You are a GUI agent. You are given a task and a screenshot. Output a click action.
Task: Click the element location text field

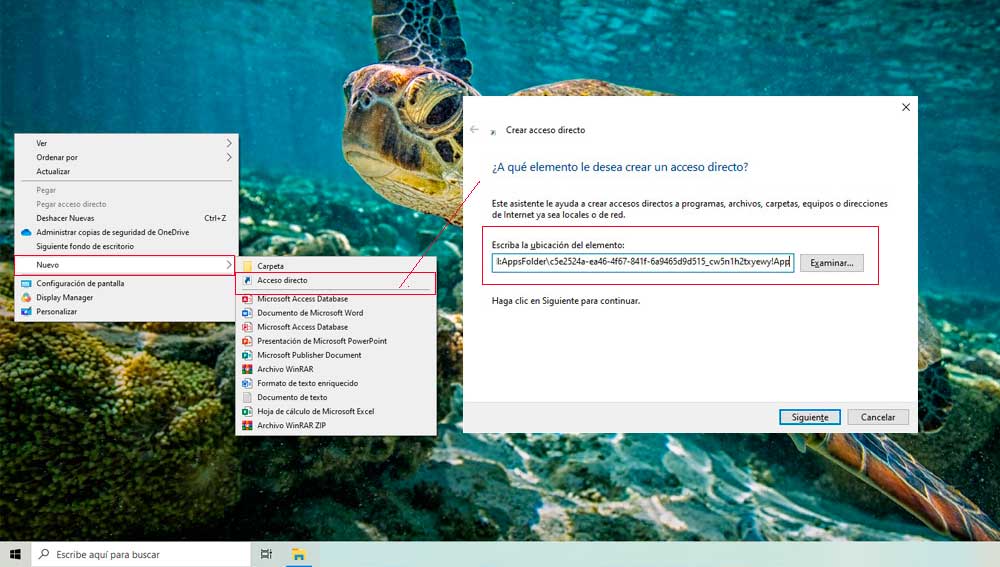pyautogui.click(x=643, y=262)
